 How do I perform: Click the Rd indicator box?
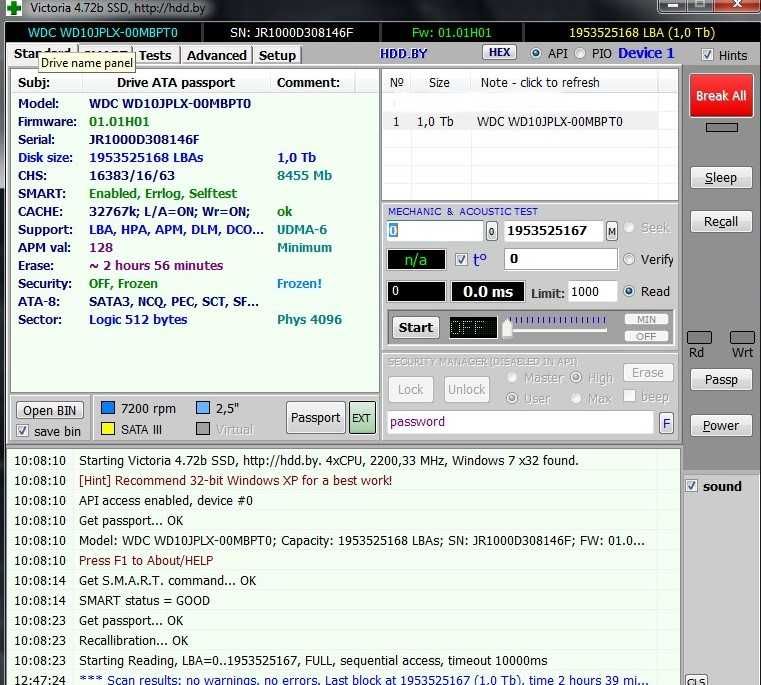pos(699,338)
